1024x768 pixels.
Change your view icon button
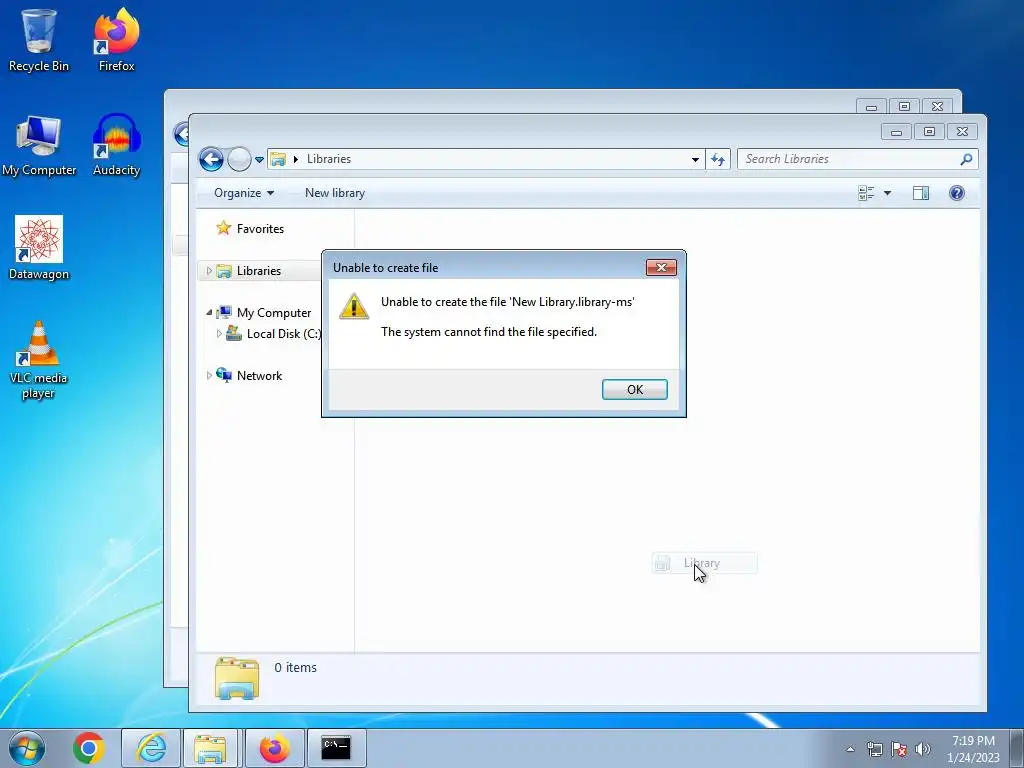click(x=866, y=193)
